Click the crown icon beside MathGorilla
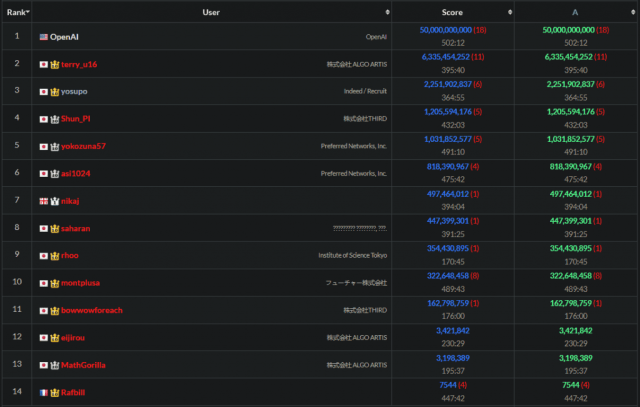 [x=55, y=365]
